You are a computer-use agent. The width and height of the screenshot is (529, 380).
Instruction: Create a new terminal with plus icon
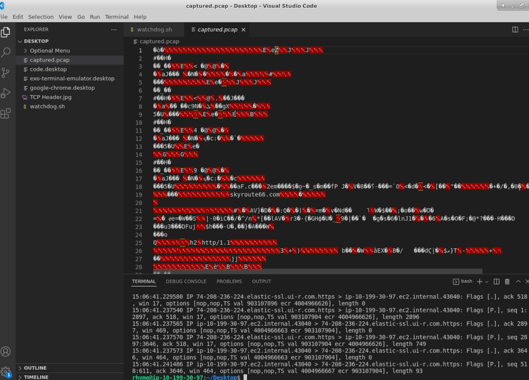point(479,281)
